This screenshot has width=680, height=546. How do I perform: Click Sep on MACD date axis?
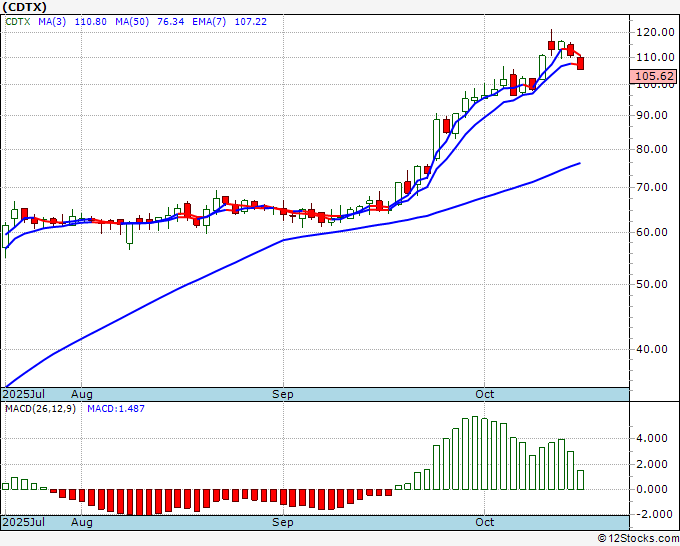(283, 522)
